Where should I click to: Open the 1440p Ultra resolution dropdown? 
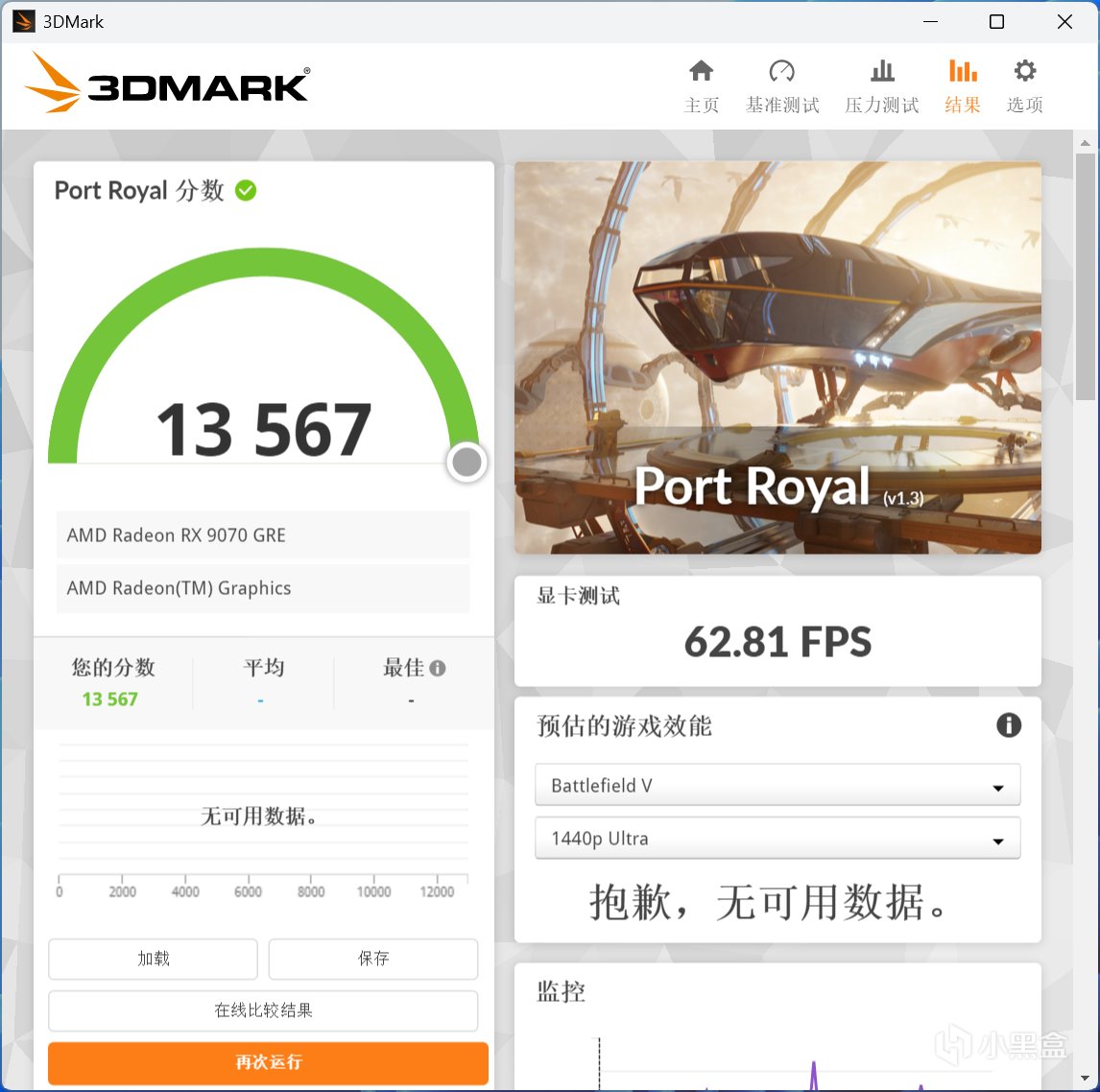(777, 838)
